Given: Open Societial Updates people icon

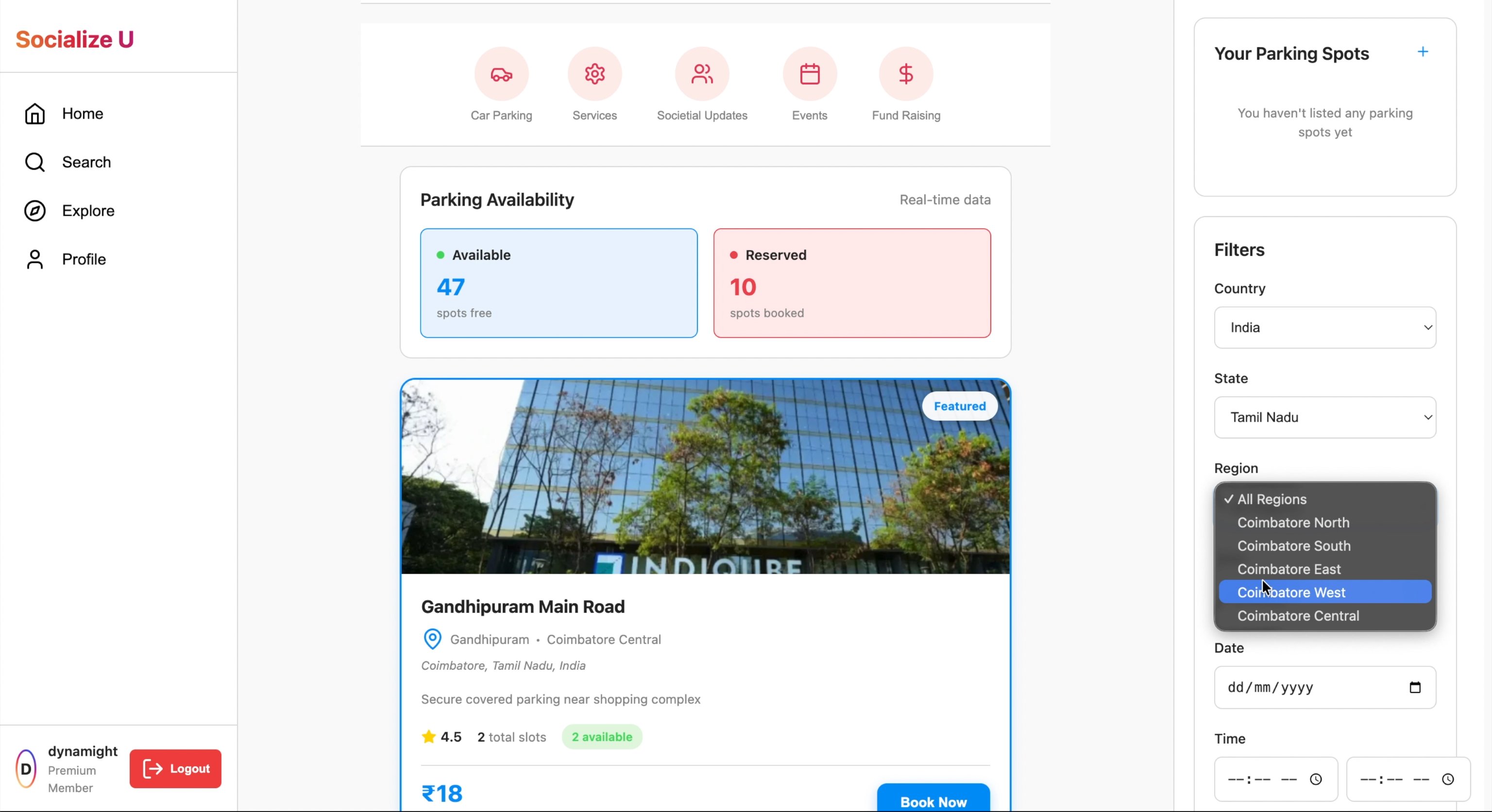Looking at the screenshot, I should pyautogui.click(x=701, y=74).
